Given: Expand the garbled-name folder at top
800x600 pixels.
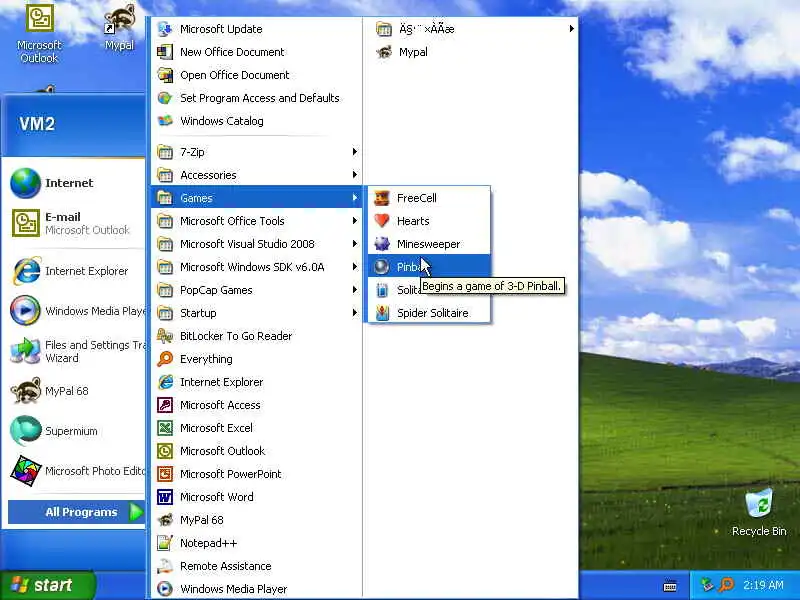Looking at the screenshot, I should click(472, 29).
